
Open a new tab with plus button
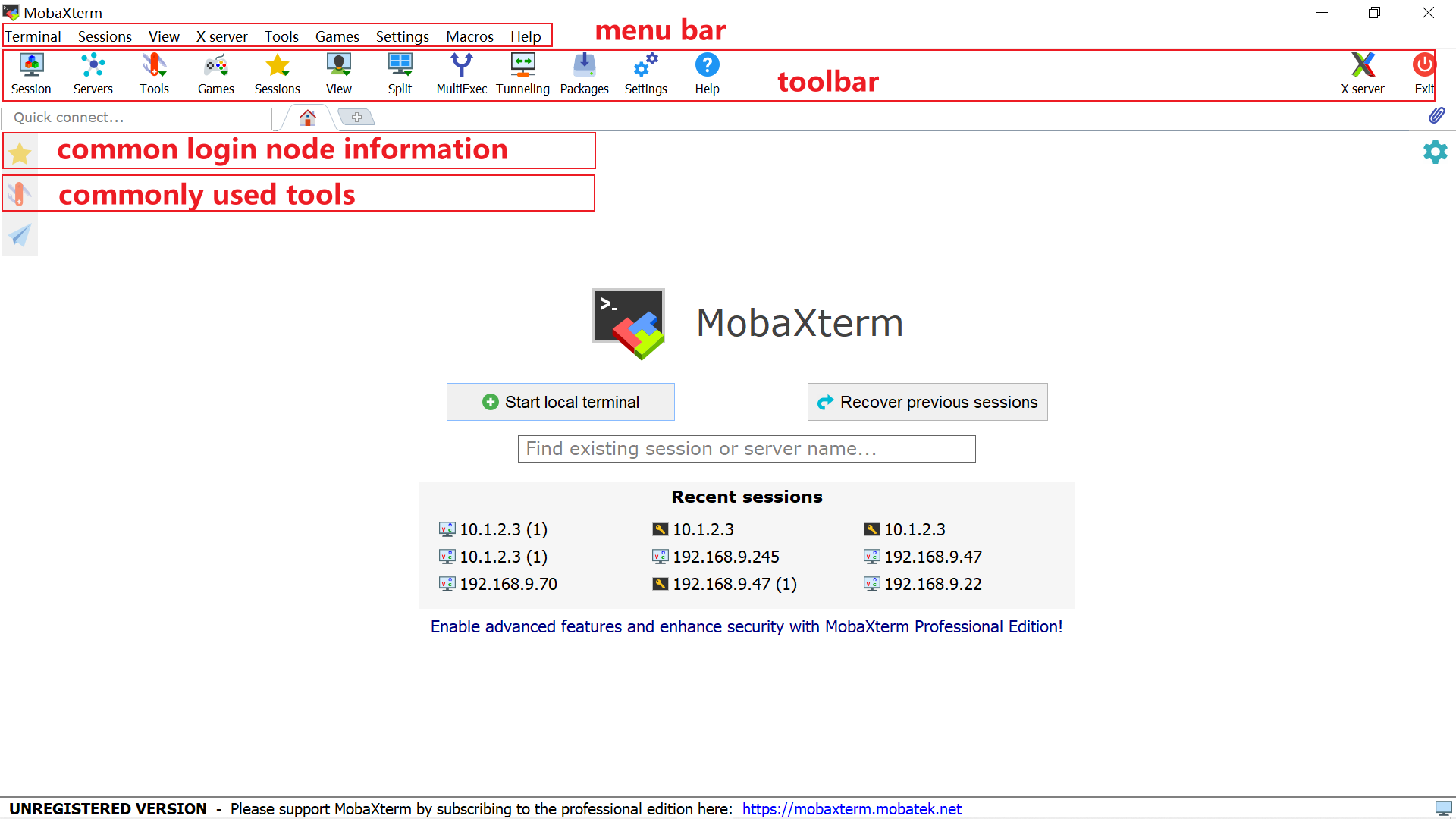[356, 118]
